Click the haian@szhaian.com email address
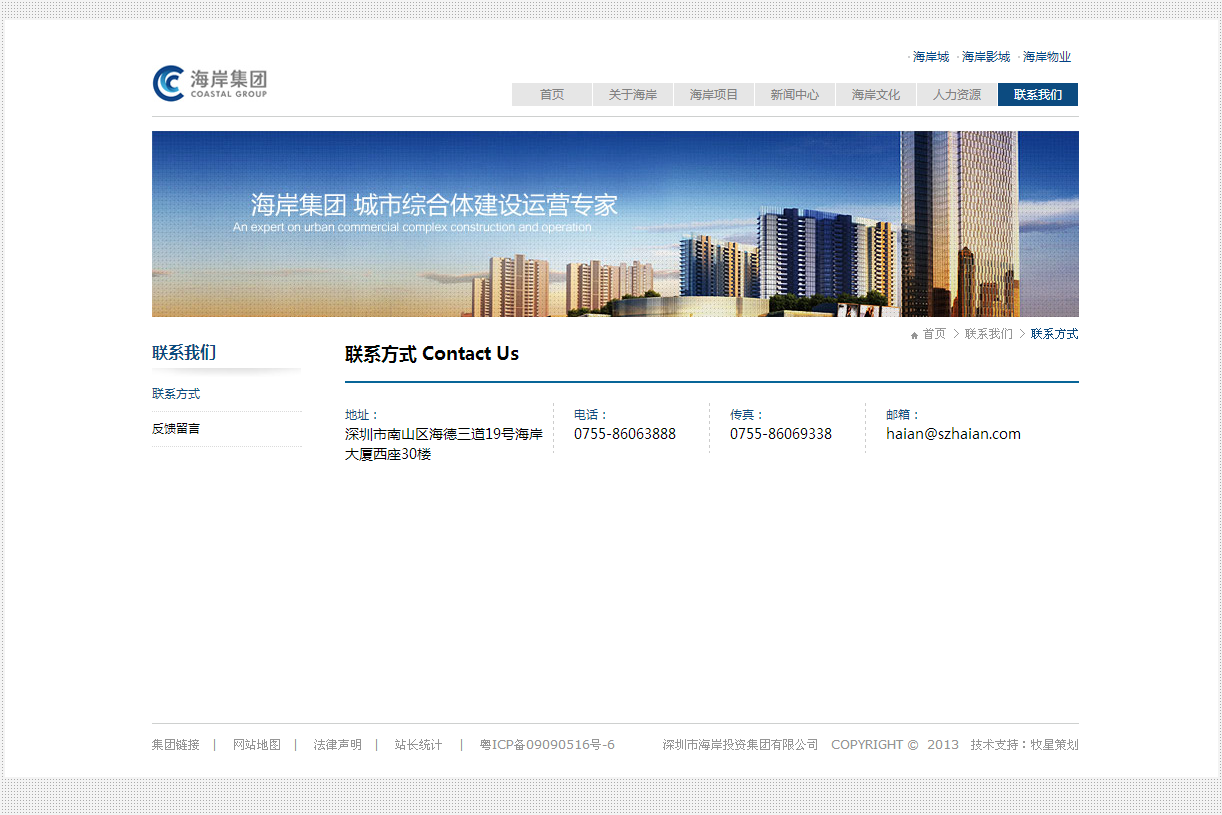1222x815 pixels. pos(953,433)
